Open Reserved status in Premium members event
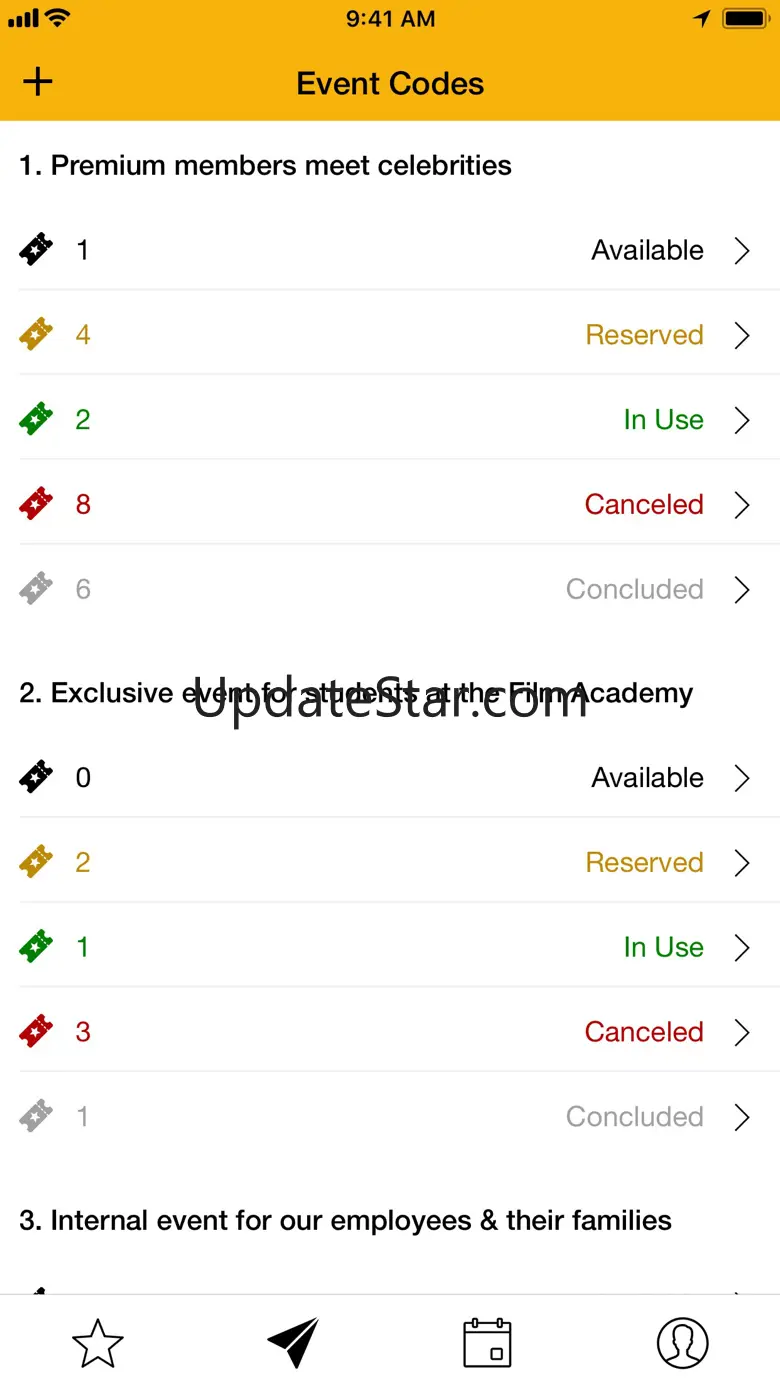Viewport: 780px width, 1387px height. coord(644,334)
